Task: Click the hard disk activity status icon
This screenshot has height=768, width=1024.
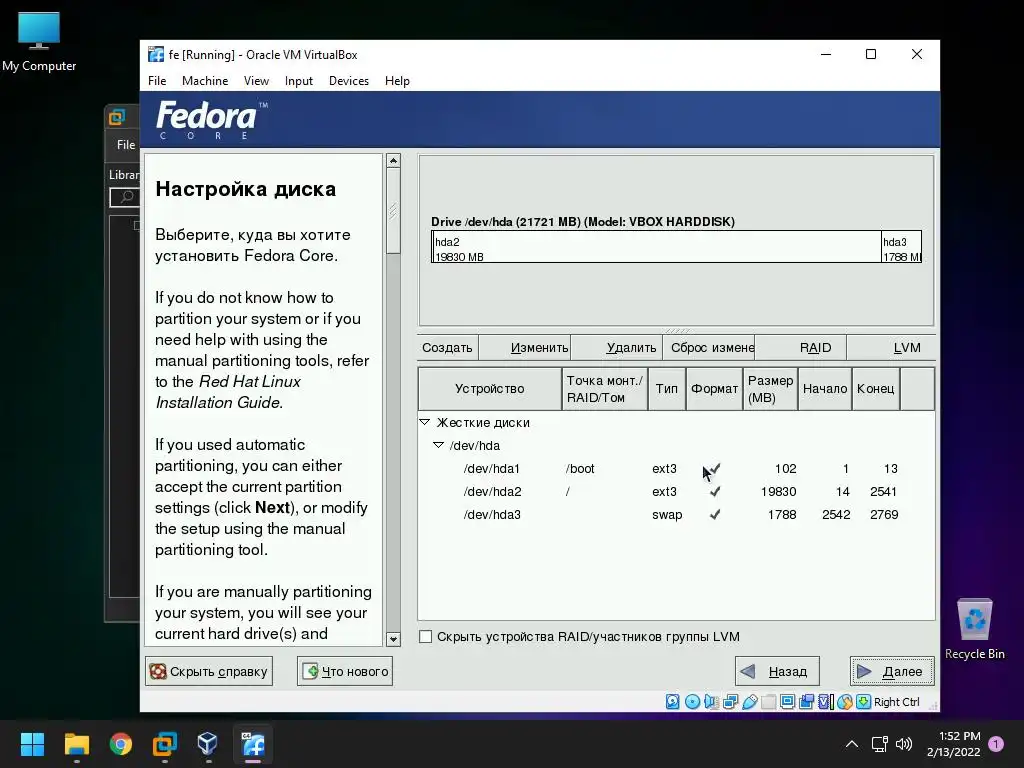Action: [x=673, y=701]
